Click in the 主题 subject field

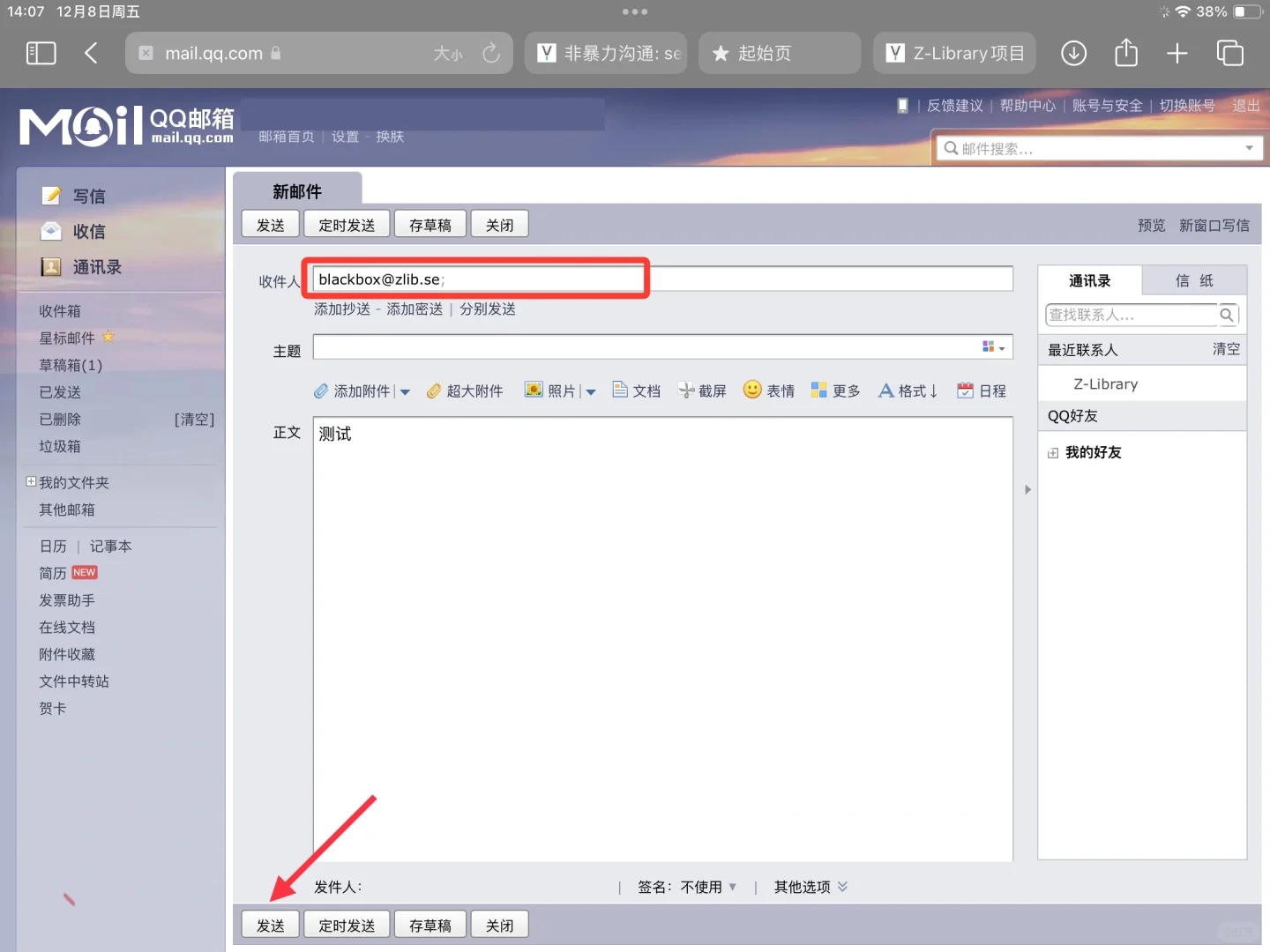(662, 347)
